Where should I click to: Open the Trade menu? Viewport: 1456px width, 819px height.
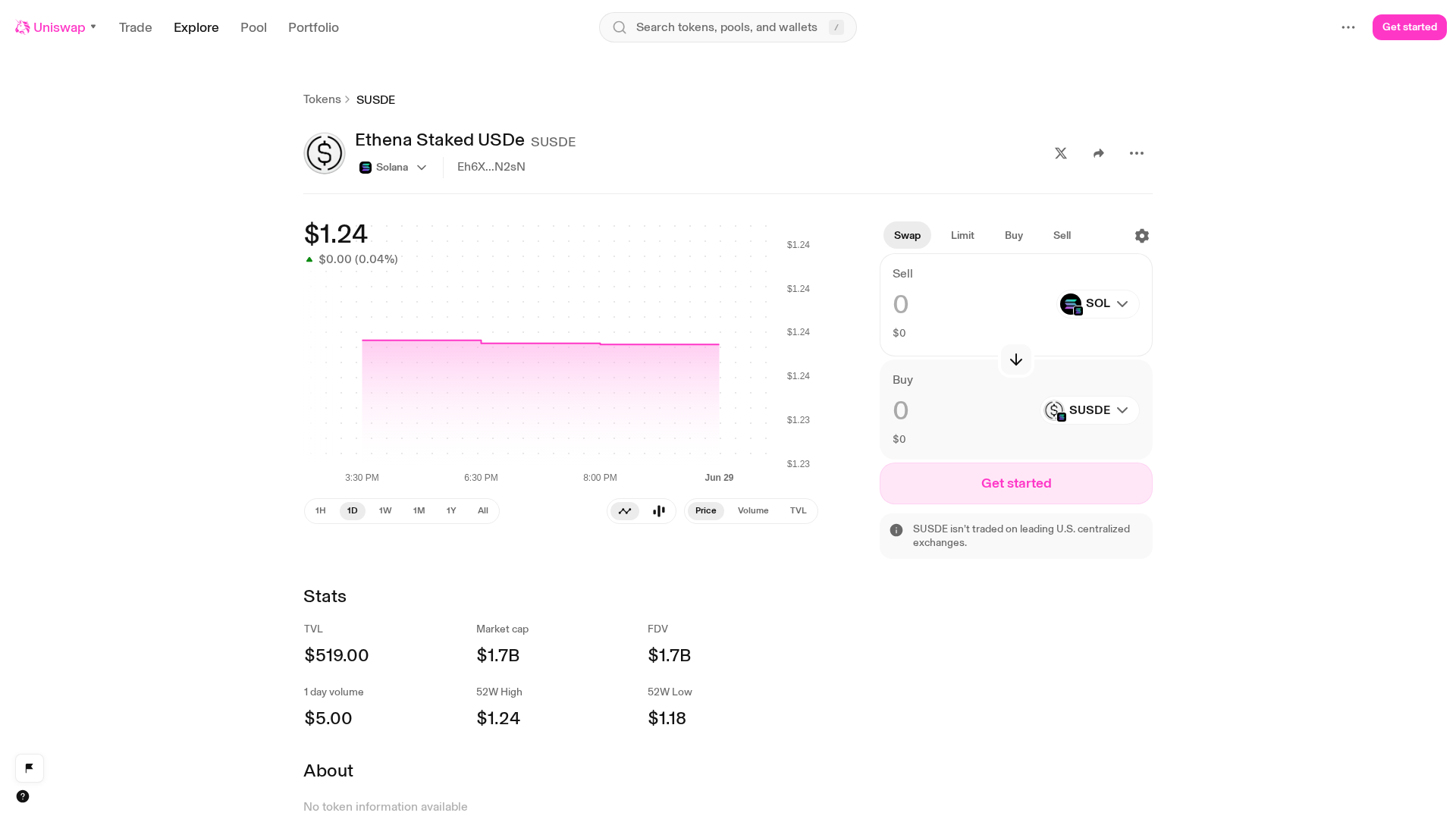tap(136, 27)
